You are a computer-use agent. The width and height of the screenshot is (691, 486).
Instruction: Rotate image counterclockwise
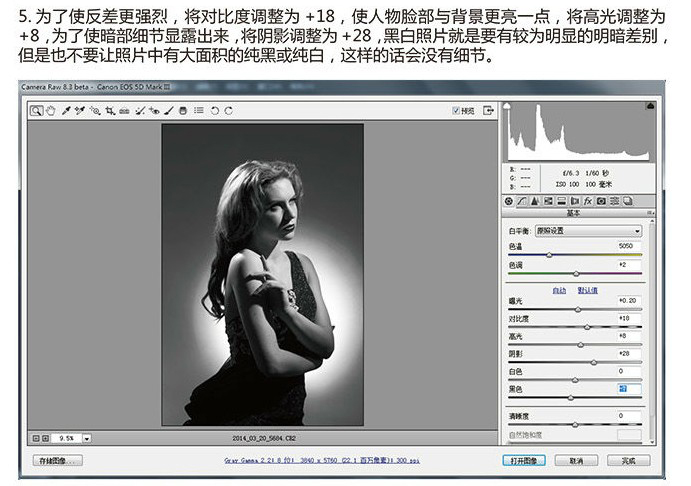tap(215, 111)
